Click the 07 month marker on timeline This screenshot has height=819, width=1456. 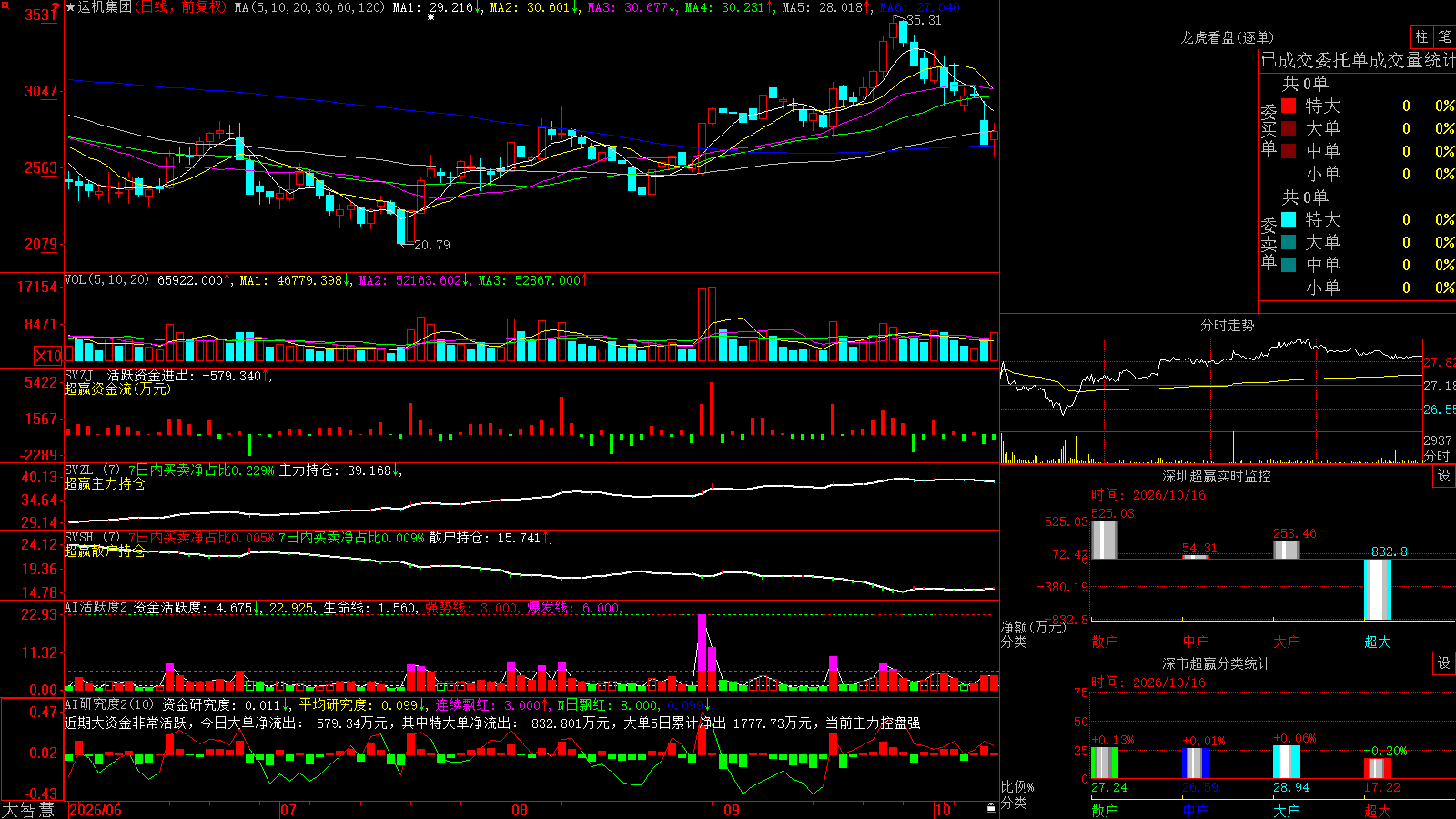click(x=288, y=810)
